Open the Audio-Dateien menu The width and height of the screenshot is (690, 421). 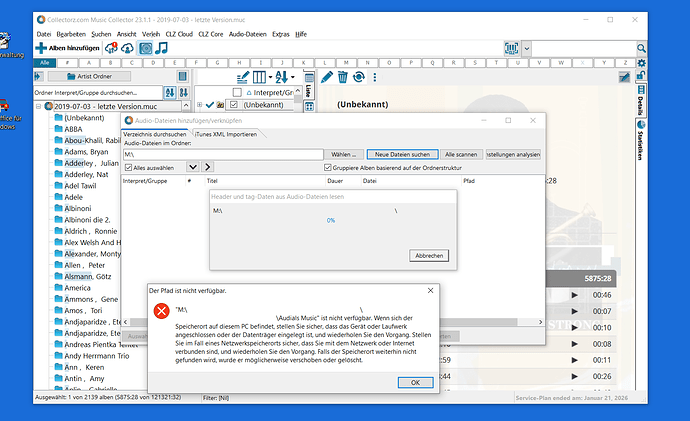coord(247,34)
